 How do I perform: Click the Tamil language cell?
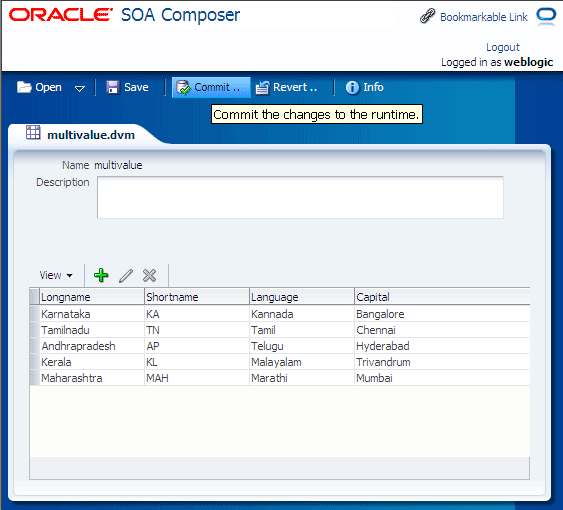click(x=302, y=330)
